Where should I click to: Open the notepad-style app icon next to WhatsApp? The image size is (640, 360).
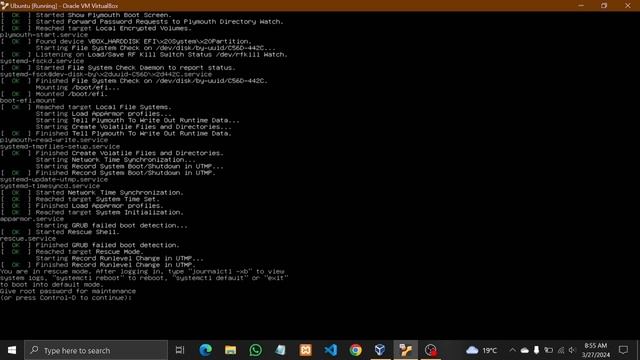pyautogui.click(x=280, y=350)
